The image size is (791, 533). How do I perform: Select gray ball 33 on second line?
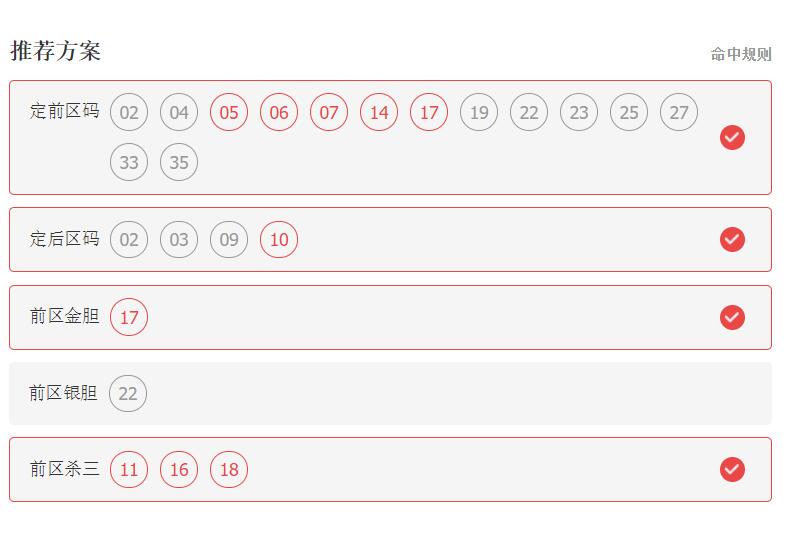pyautogui.click(x=129, y=162)
